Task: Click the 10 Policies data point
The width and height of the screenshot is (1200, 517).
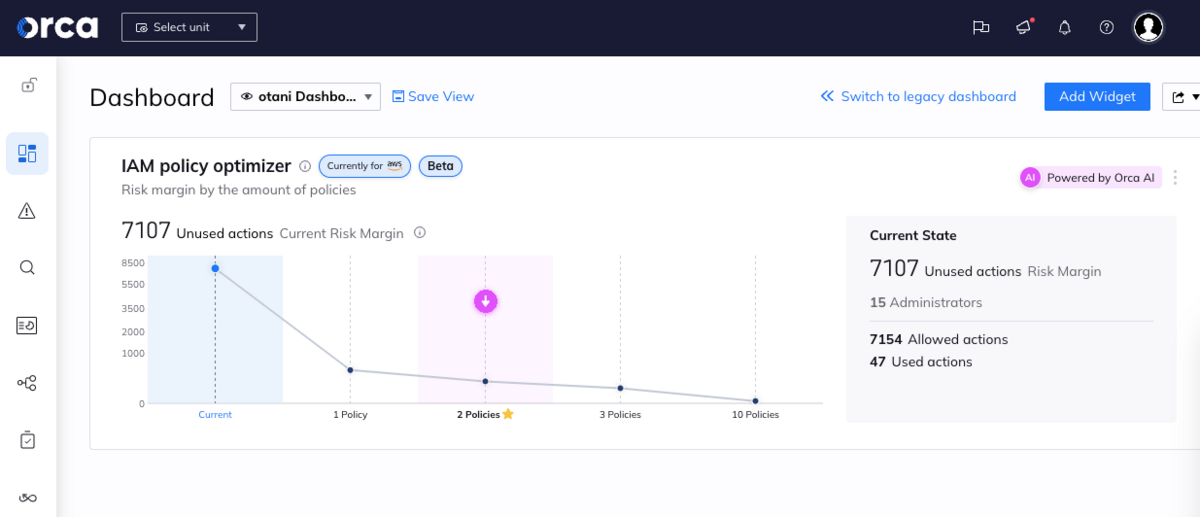Action: point(755,401)
